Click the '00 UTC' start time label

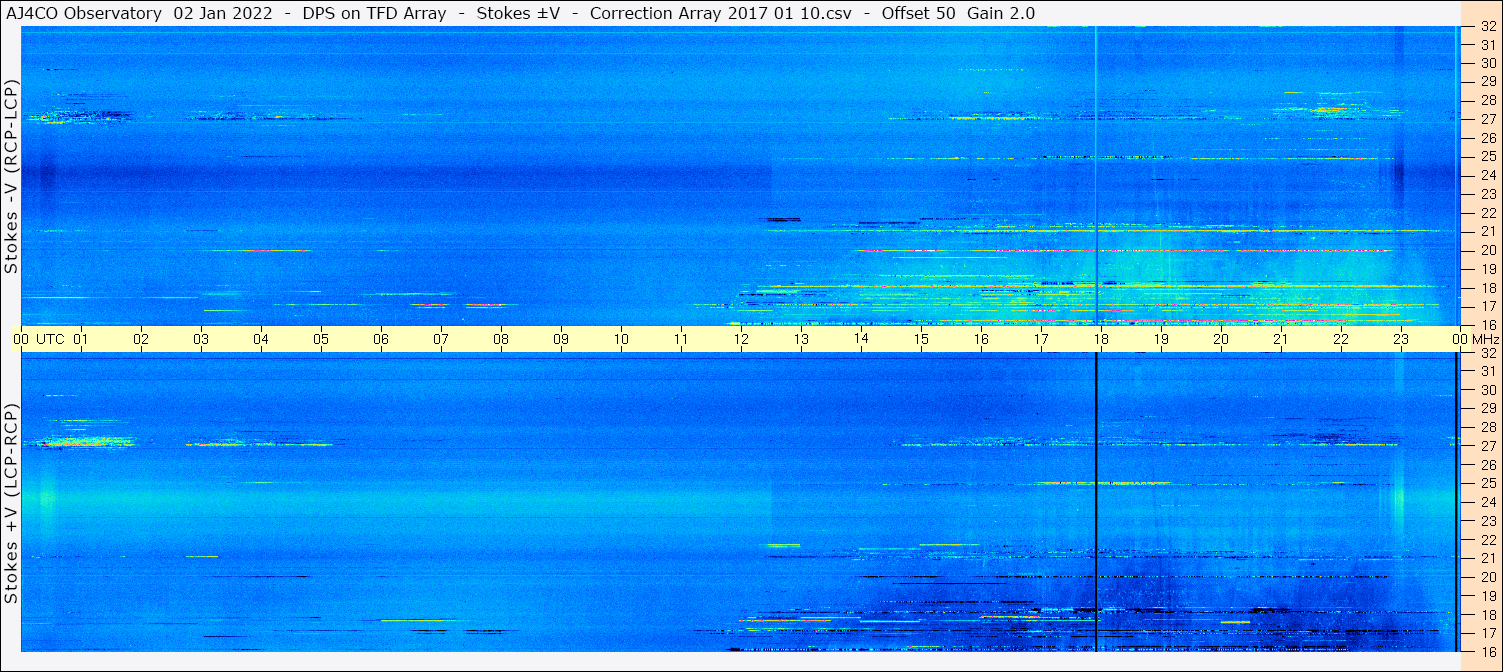click(x=39, y=339)
